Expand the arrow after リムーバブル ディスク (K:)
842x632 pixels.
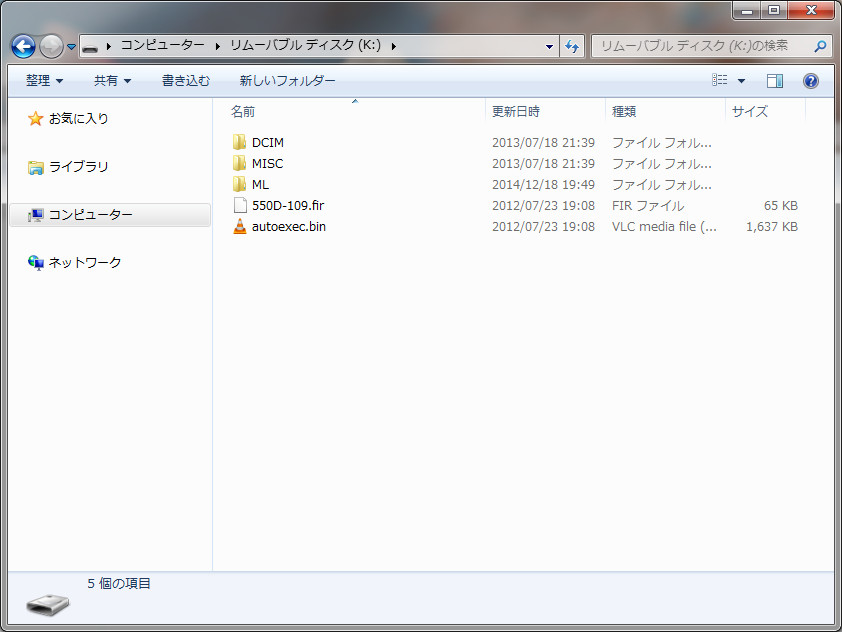[394, 47]
